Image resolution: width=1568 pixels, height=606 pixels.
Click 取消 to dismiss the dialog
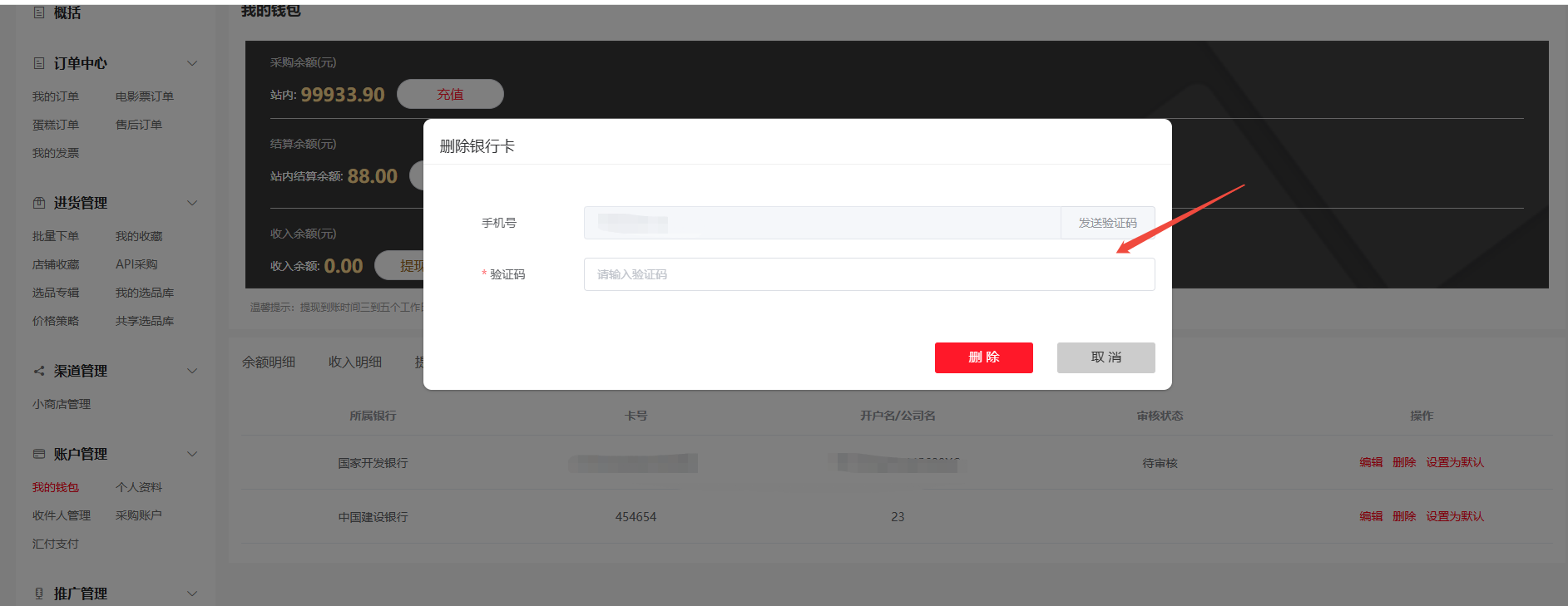point(1106,357)
